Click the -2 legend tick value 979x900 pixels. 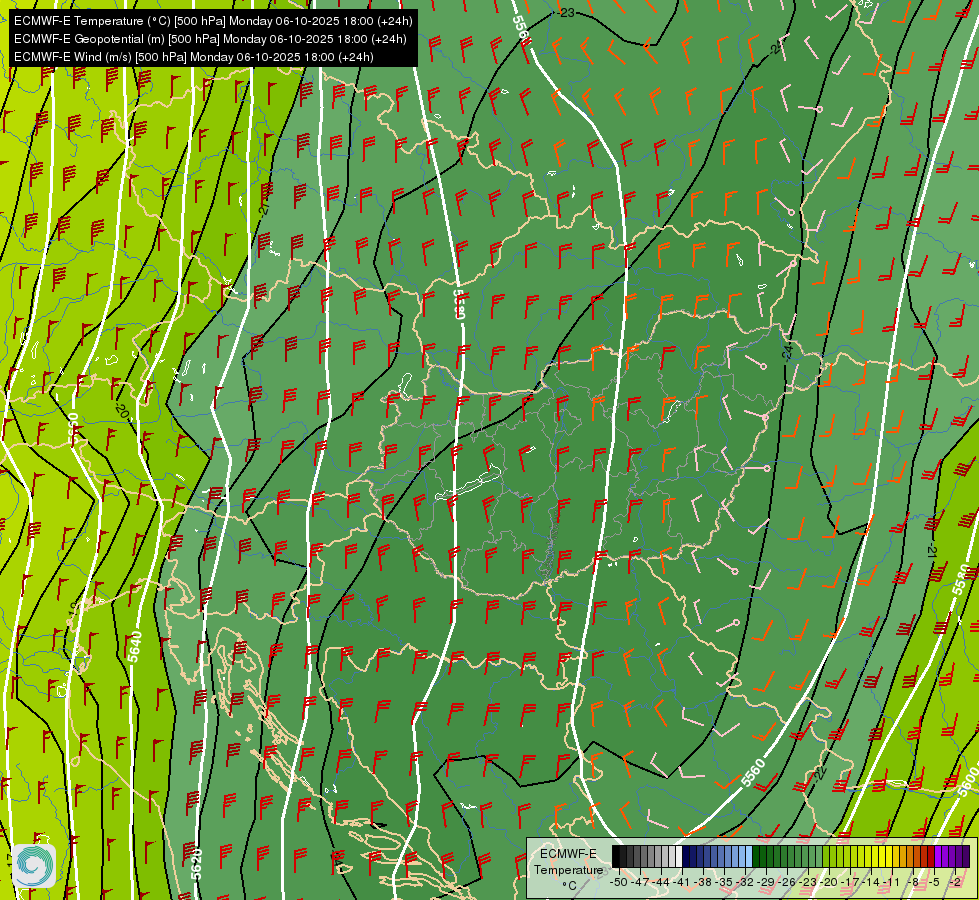coord(955,882)
